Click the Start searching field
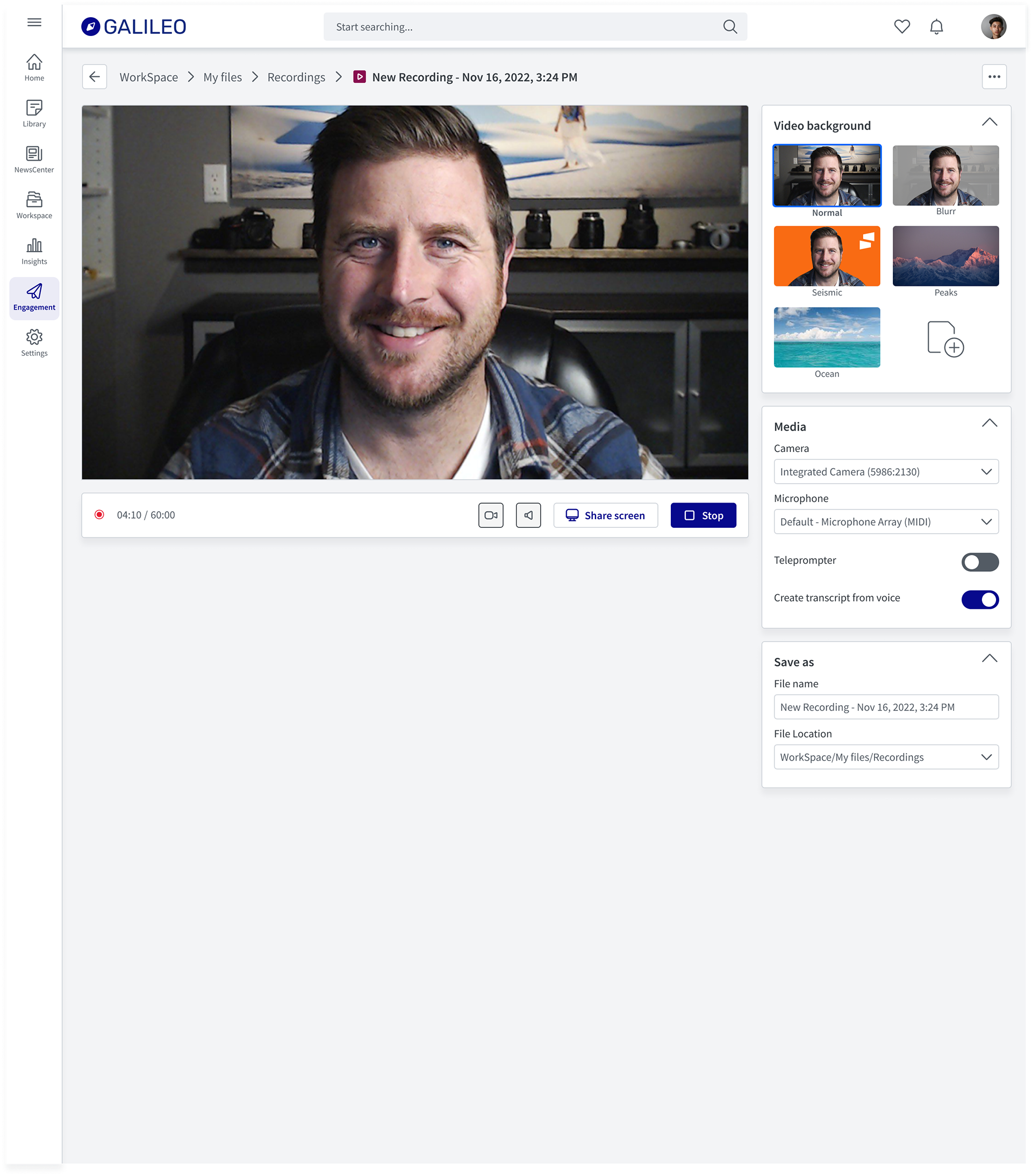This screenshot has height=1176, width=1032. 534,26
